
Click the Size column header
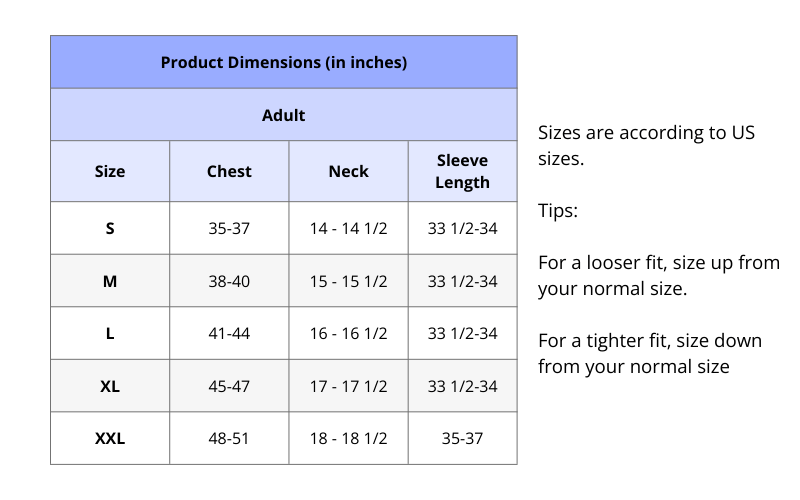point(110,171)
